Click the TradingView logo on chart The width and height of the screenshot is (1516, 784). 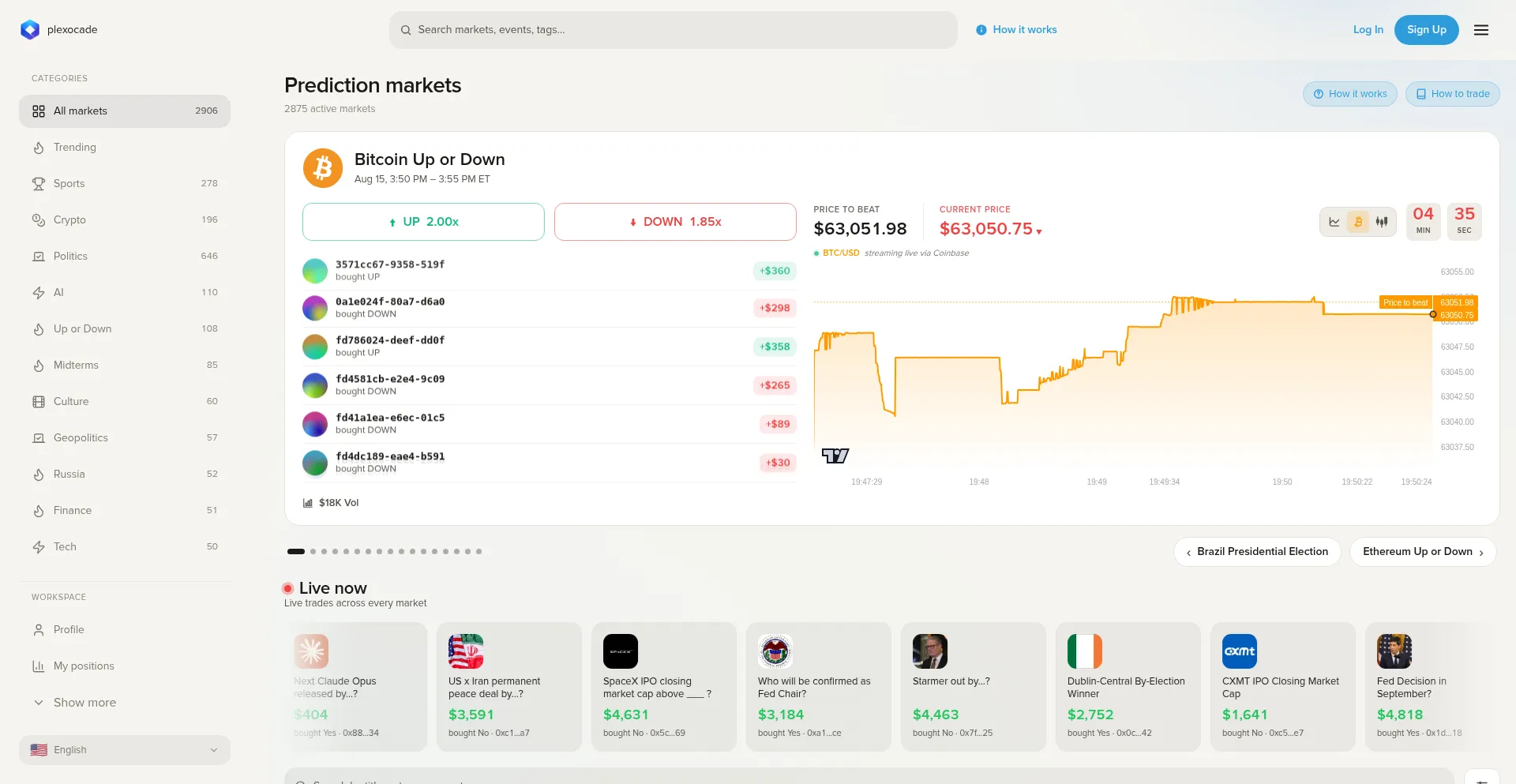click(835, 456)
